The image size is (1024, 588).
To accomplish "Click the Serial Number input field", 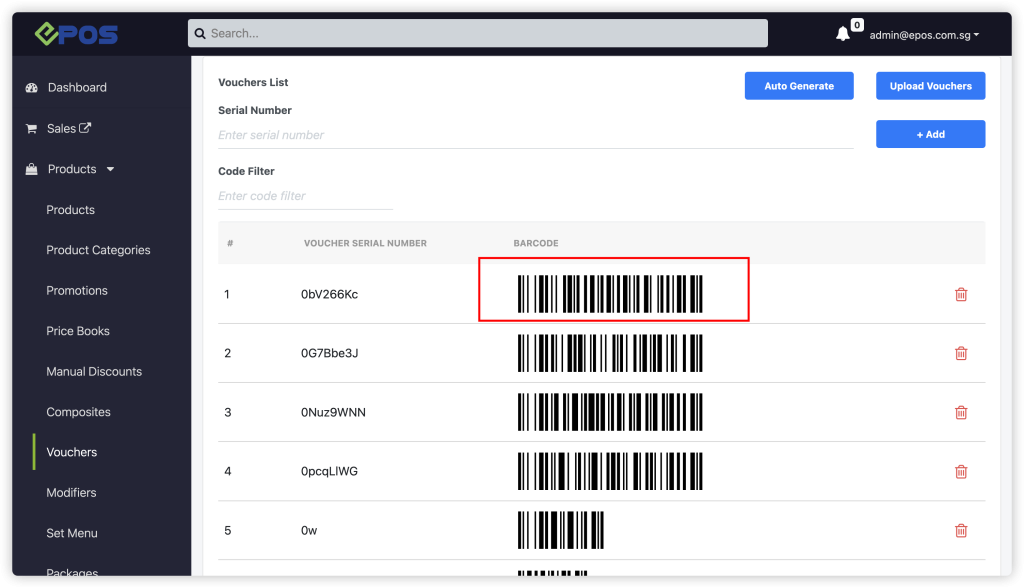I will [x=536, y=135].
